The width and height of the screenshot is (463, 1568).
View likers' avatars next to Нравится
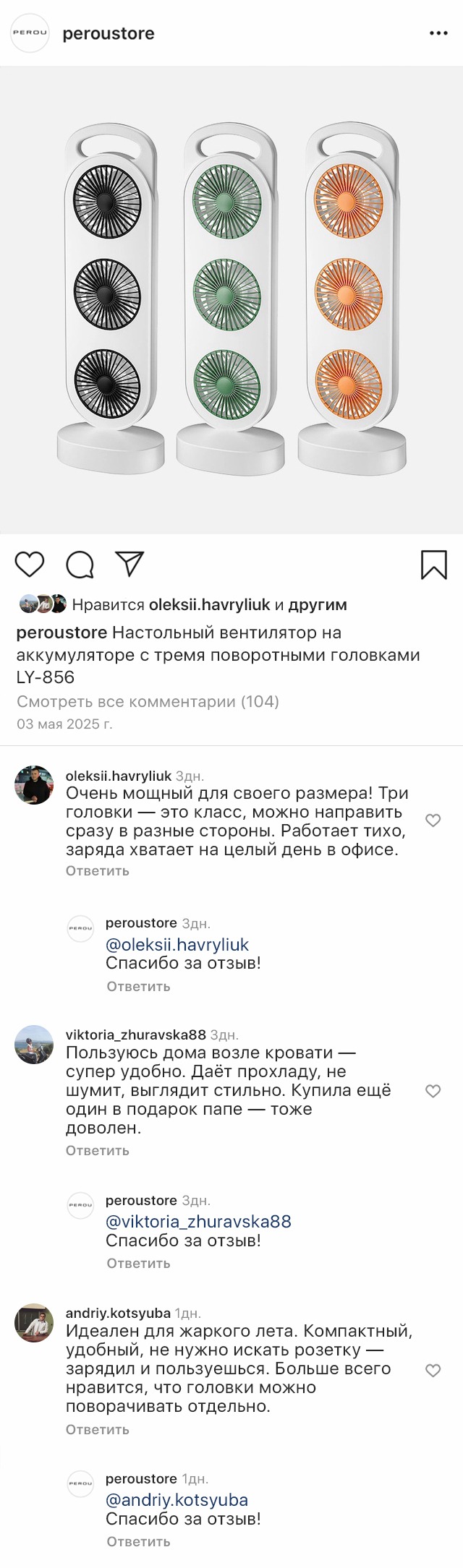[43, 604]
